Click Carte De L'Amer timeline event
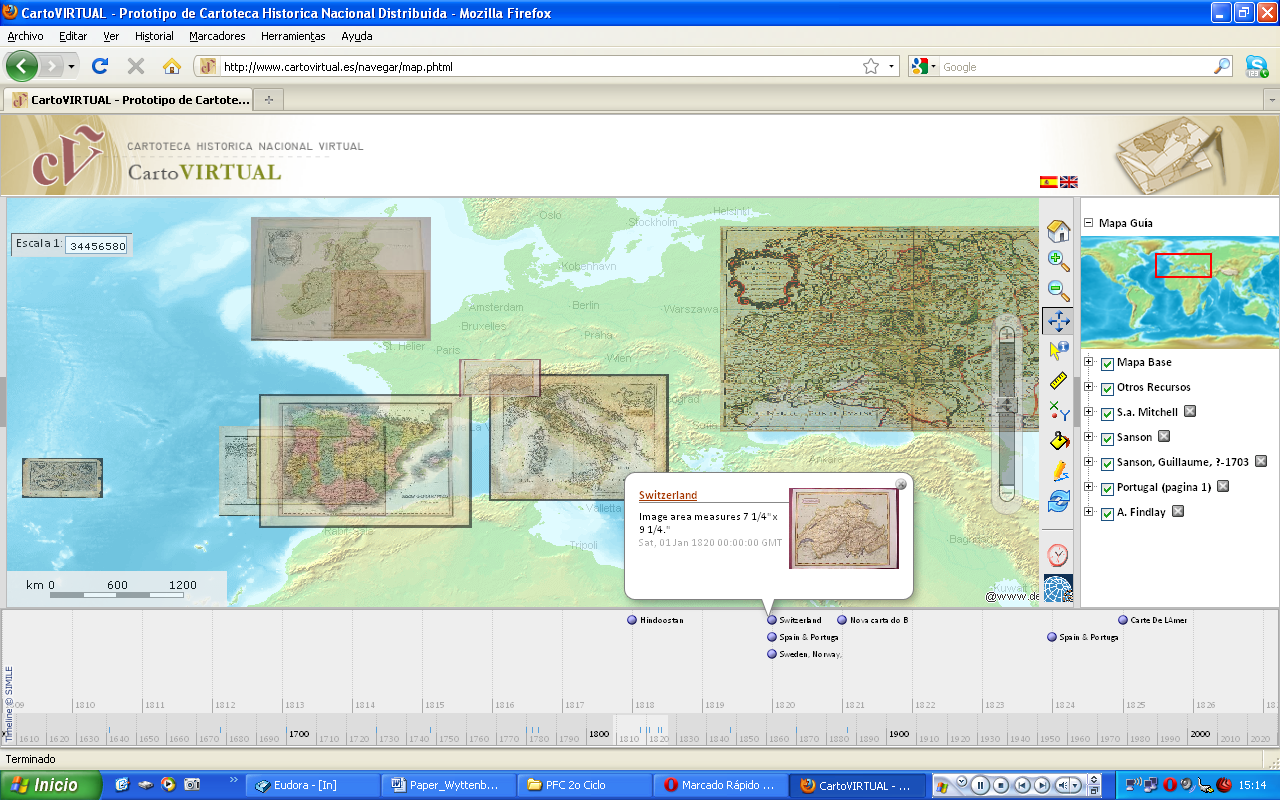The height and width of the screenshot is (800, 1280). (x=1153, y=620)
